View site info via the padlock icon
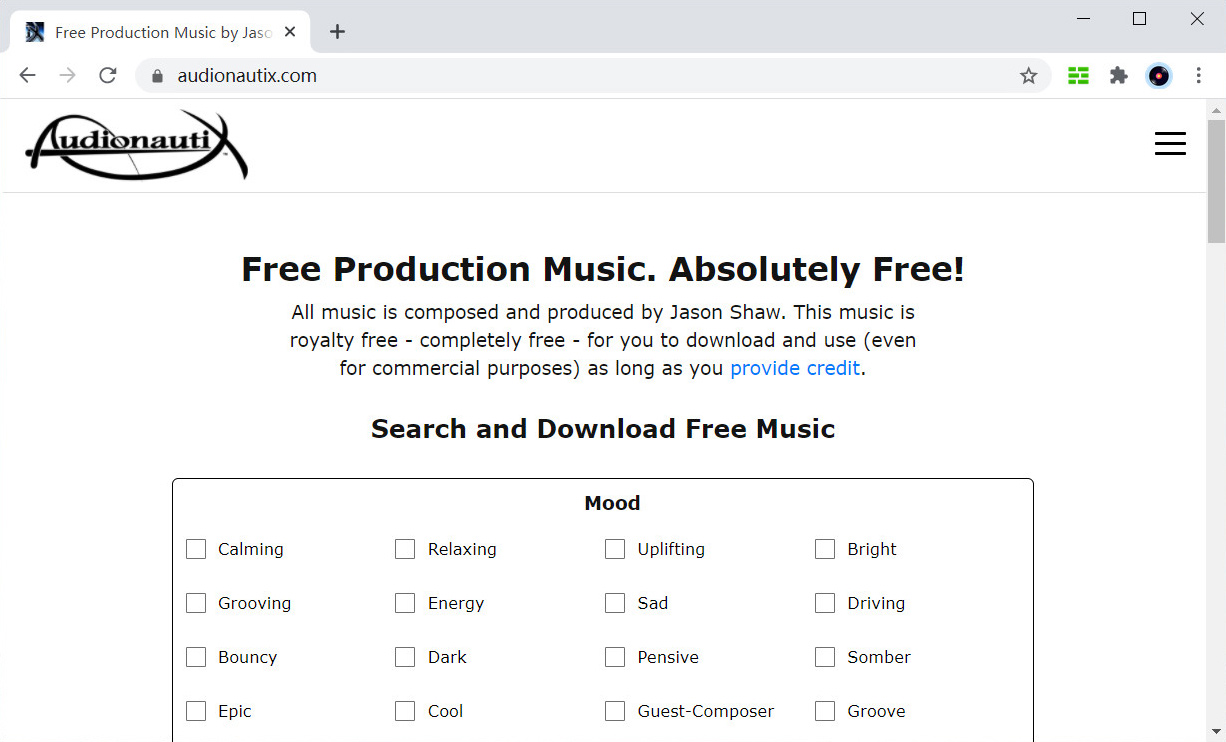1226x742 pixels. coord(157,75)
